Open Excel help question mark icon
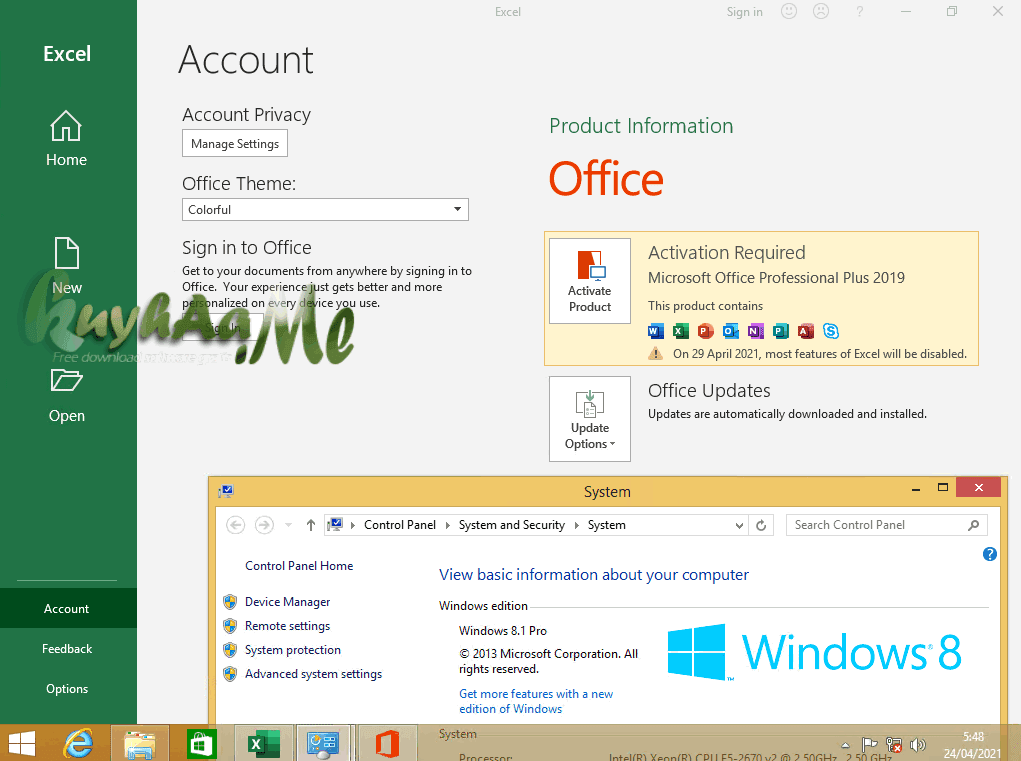This screenshot has width=1021, height=761. click(x=860, y=12)
